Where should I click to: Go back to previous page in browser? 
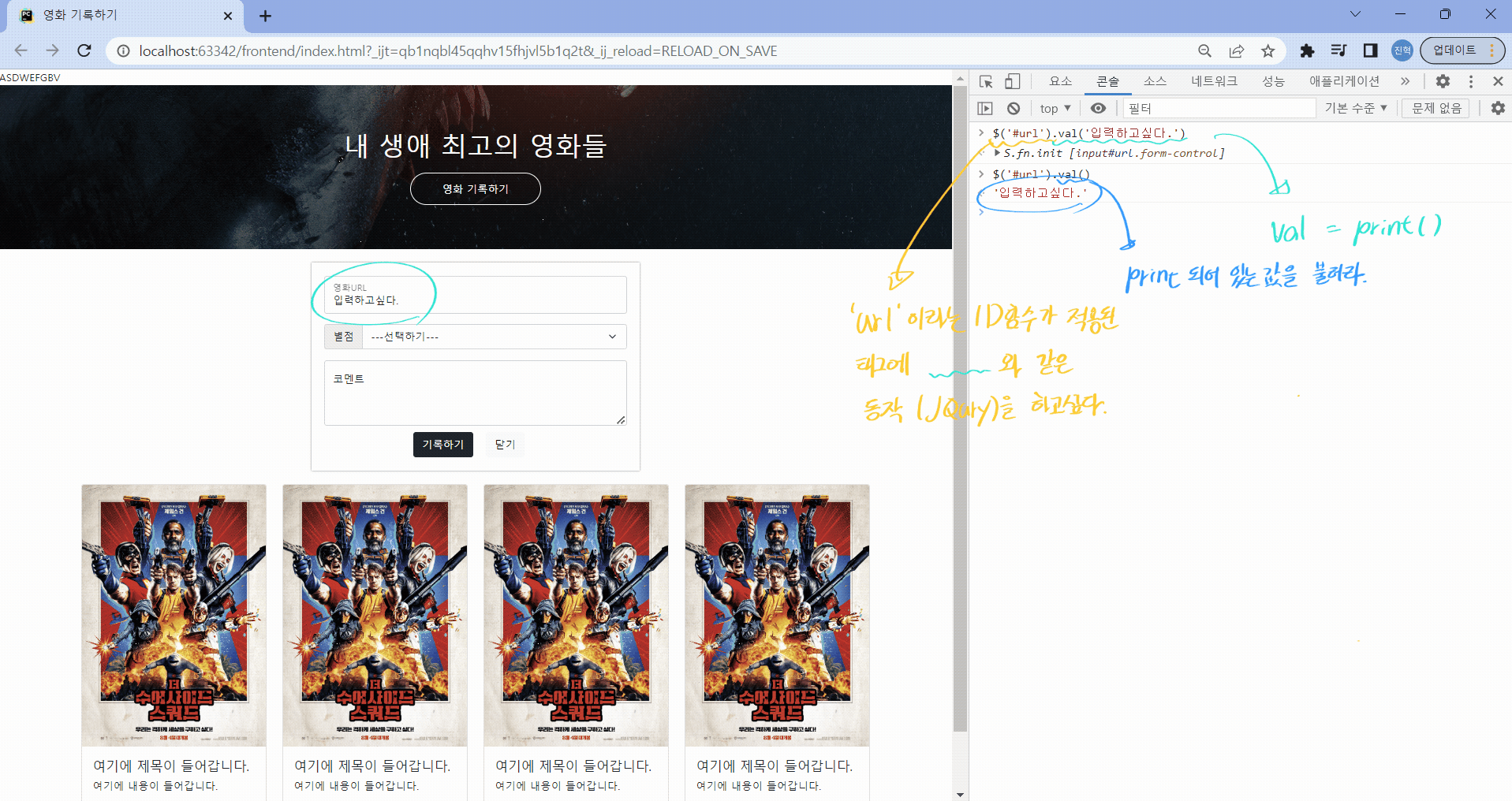(x=21, y=50)
